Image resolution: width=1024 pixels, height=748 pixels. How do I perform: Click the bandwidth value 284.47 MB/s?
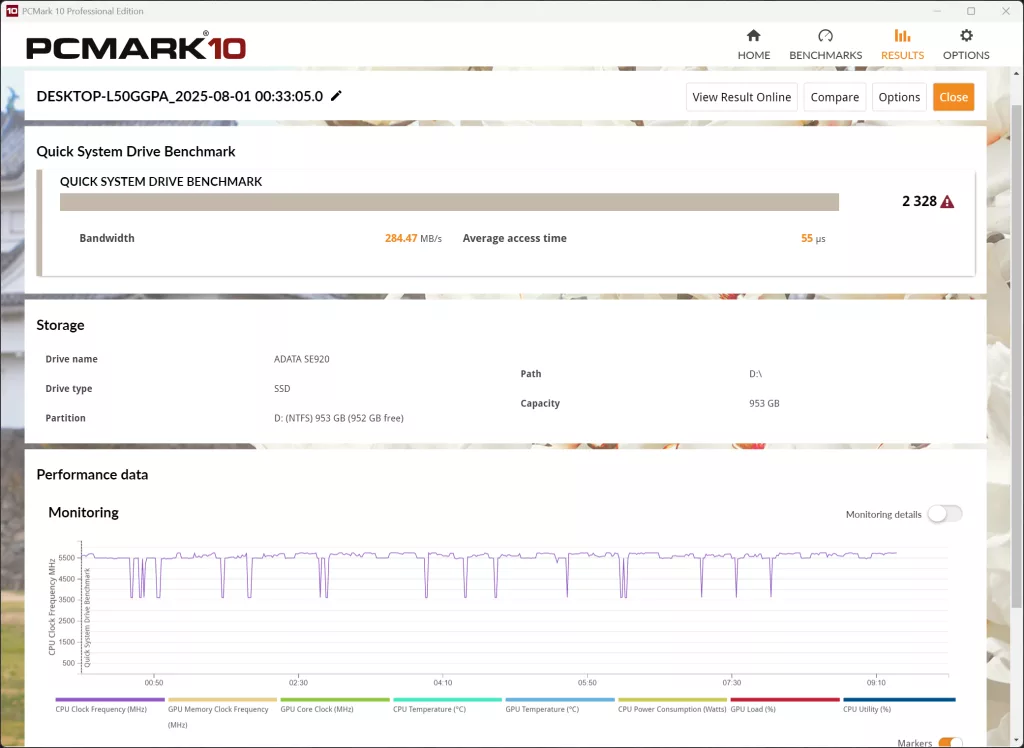tap(413, 238)
